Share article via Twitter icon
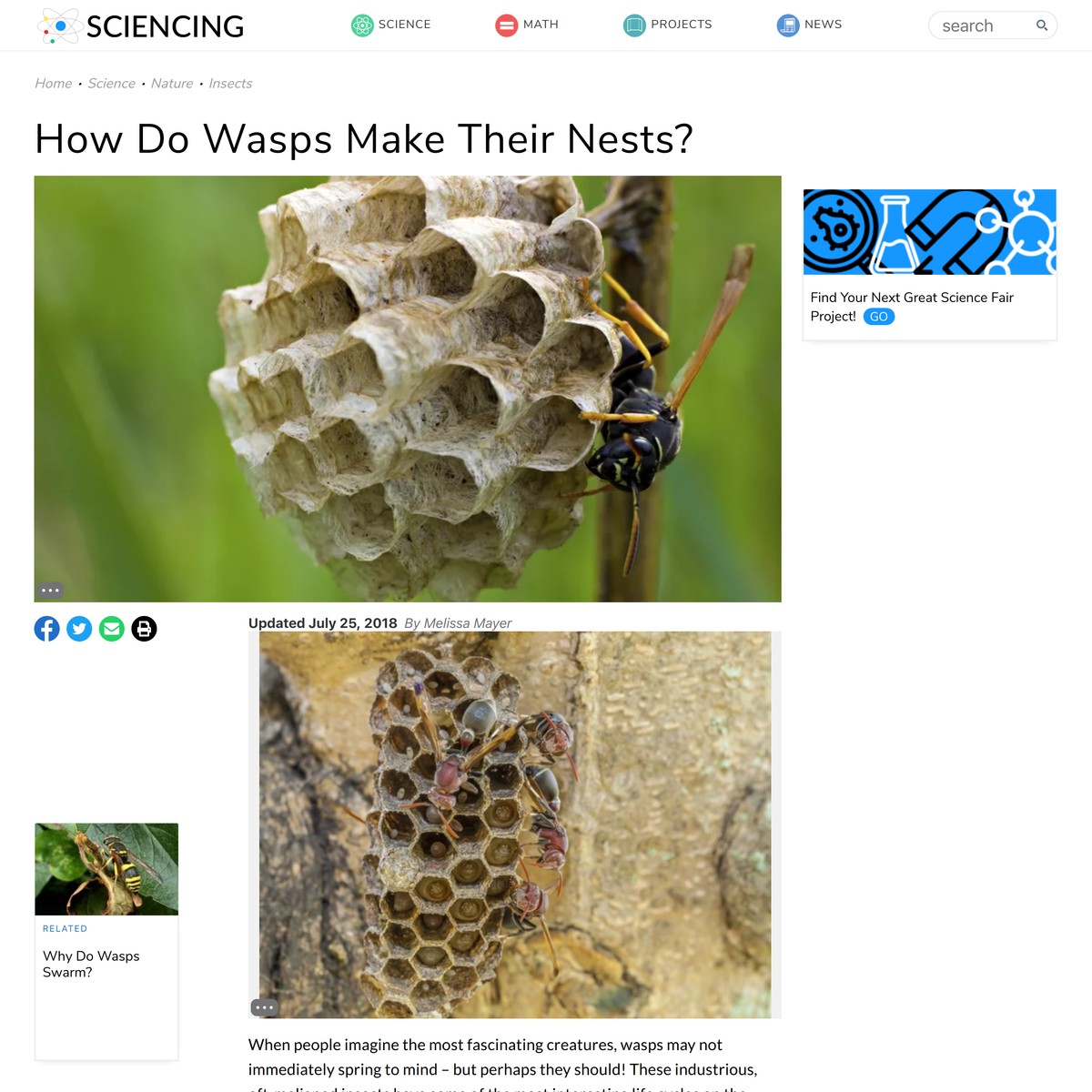The image size is (1092, 1092). [79, 629]
